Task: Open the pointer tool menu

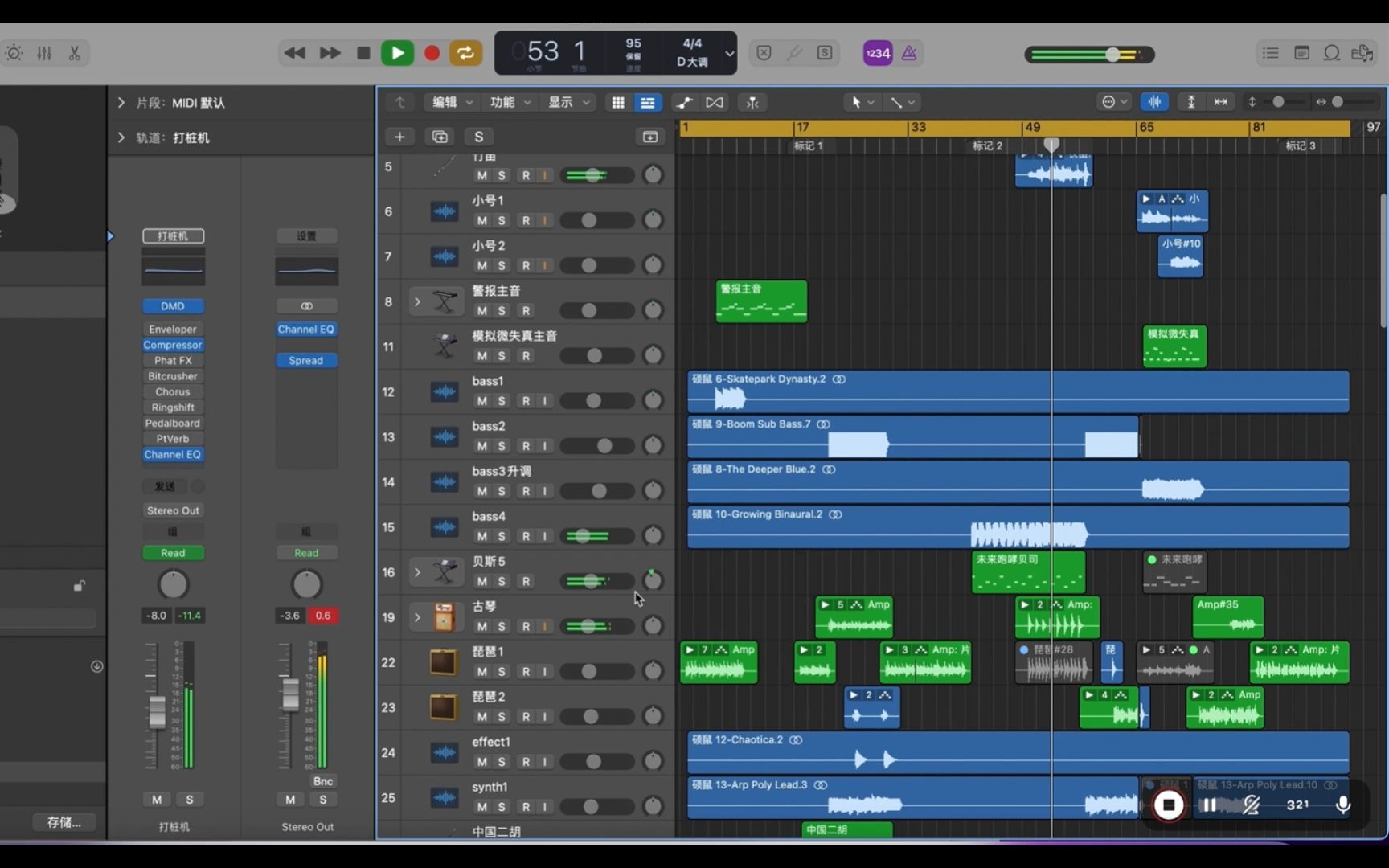Action: click(x=862, y=102)
